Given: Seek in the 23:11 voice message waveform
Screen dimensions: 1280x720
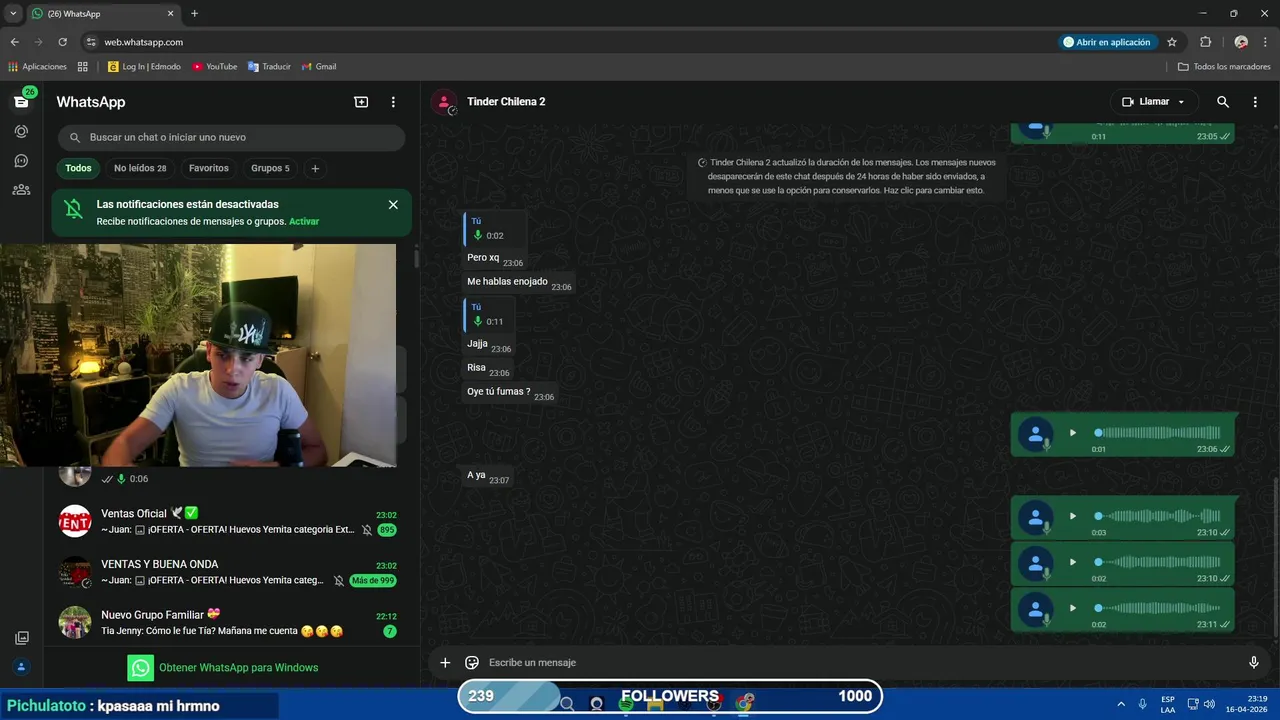Looking at the screenshot, I should tap(1158, 608).
